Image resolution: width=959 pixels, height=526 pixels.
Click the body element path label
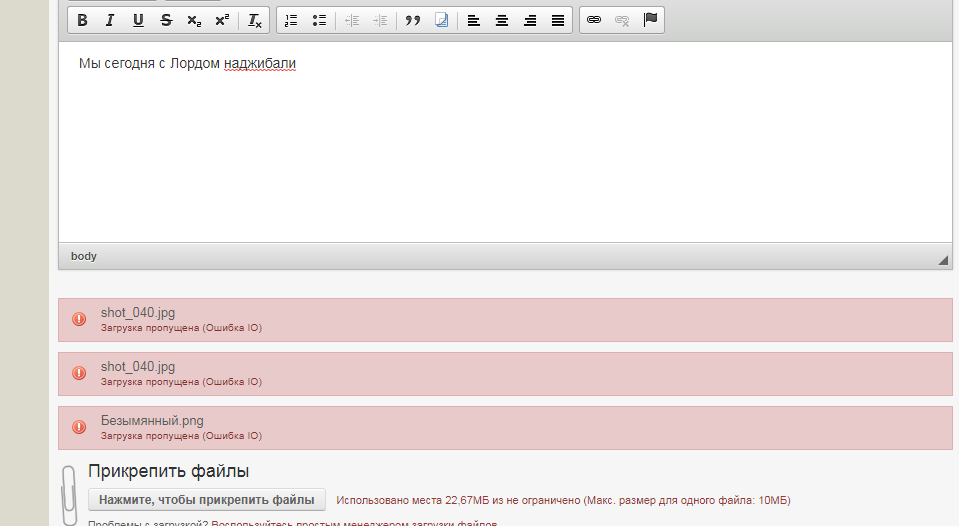(84, 256)
